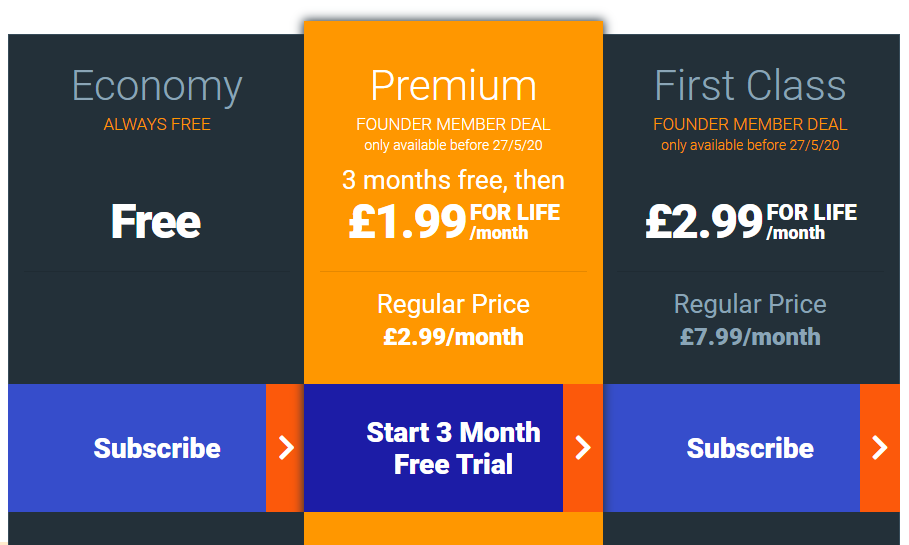The height and width of the screenshot is (545, 909).
Task: Click Premium's 'only available before 27/5/20' note
Action: coord(453,145)
